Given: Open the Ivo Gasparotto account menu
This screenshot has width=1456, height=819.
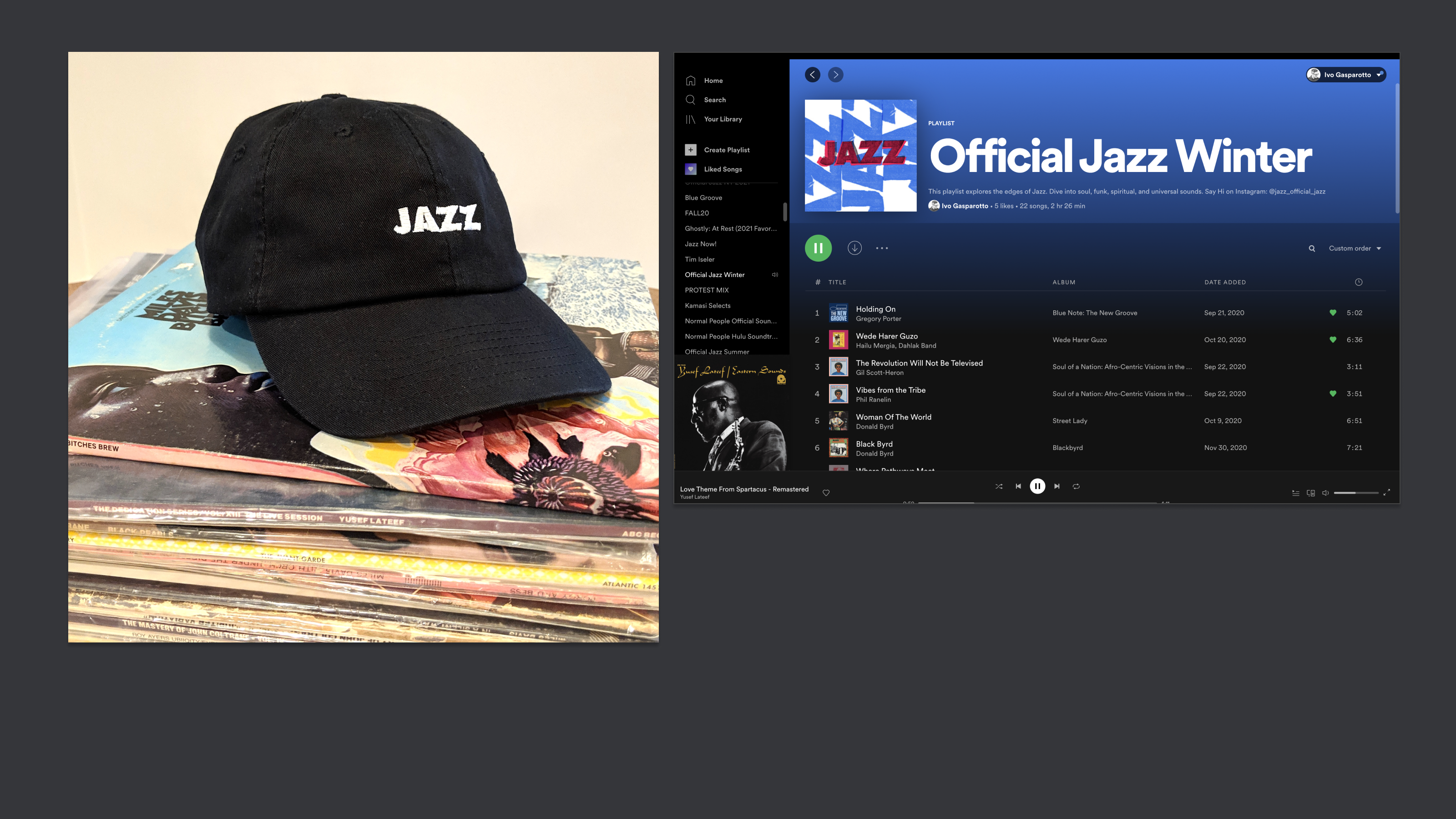Looking at the screenshot, I should [1346, 75].
